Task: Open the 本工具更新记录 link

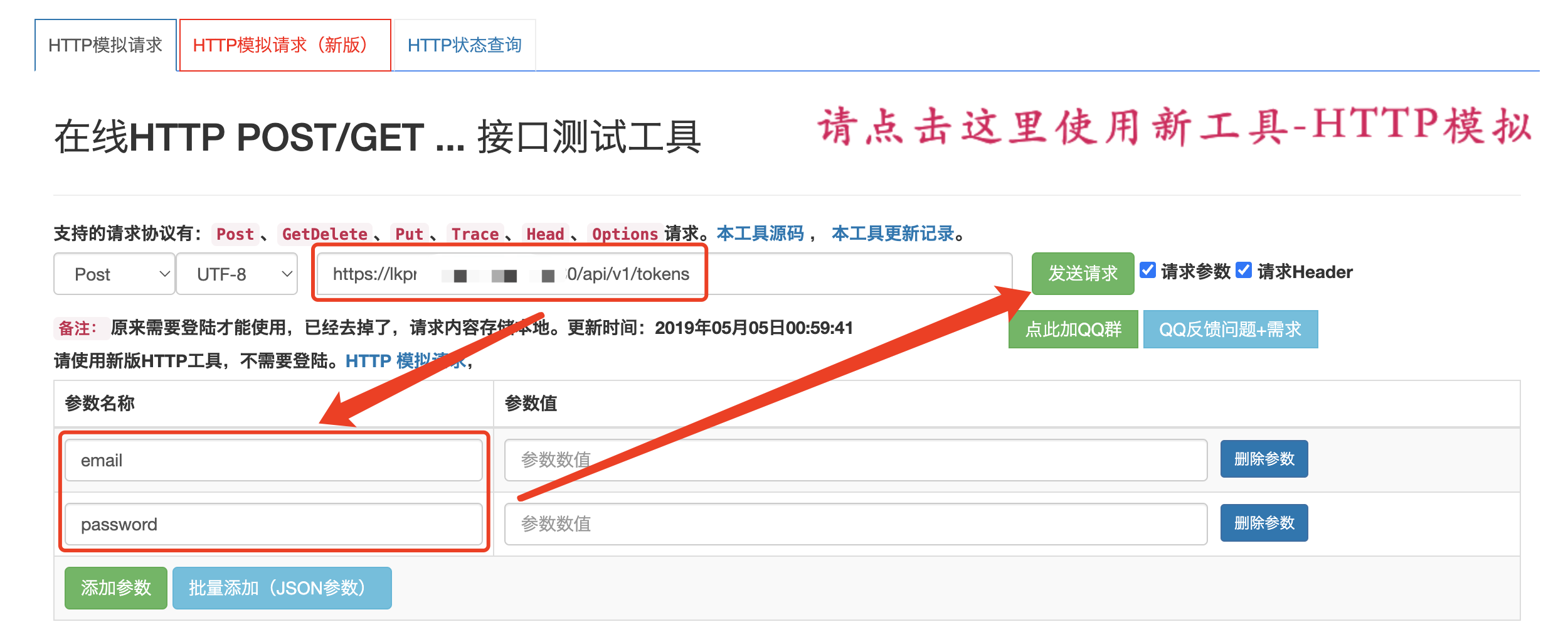Action: (x=893, y=233)
